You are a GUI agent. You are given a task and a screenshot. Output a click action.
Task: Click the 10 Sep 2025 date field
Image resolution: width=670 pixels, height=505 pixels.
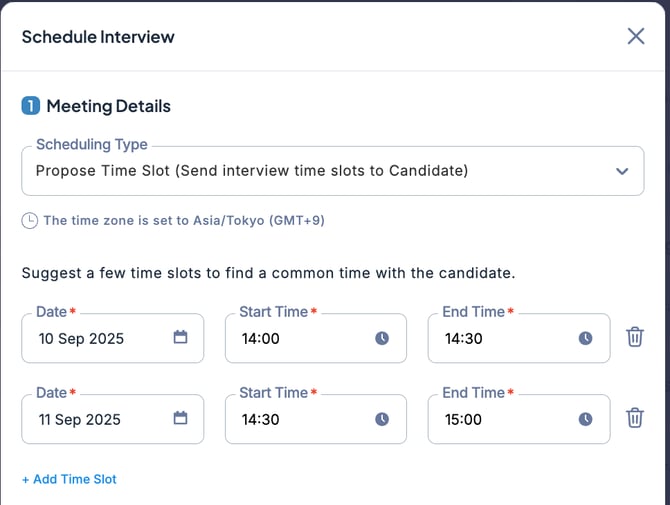coord(95,338)
